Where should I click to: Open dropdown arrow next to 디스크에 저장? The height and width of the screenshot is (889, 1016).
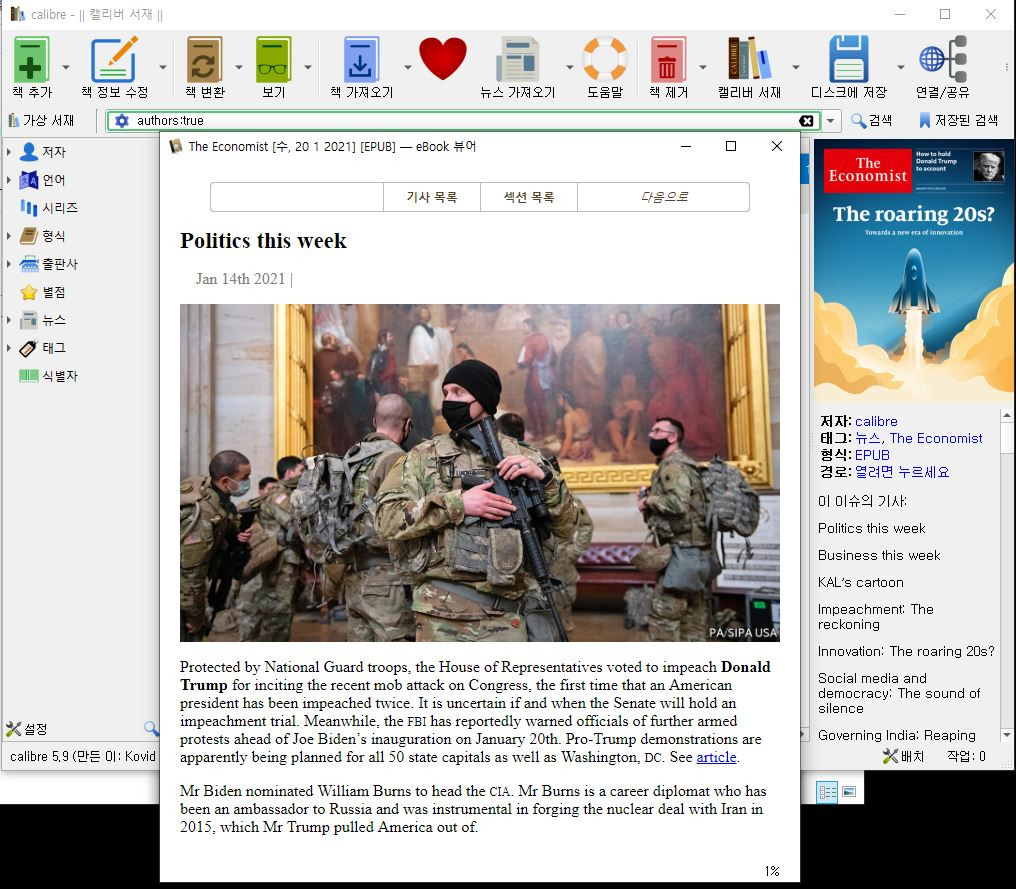pyautogui.click(x=901, y=67)
